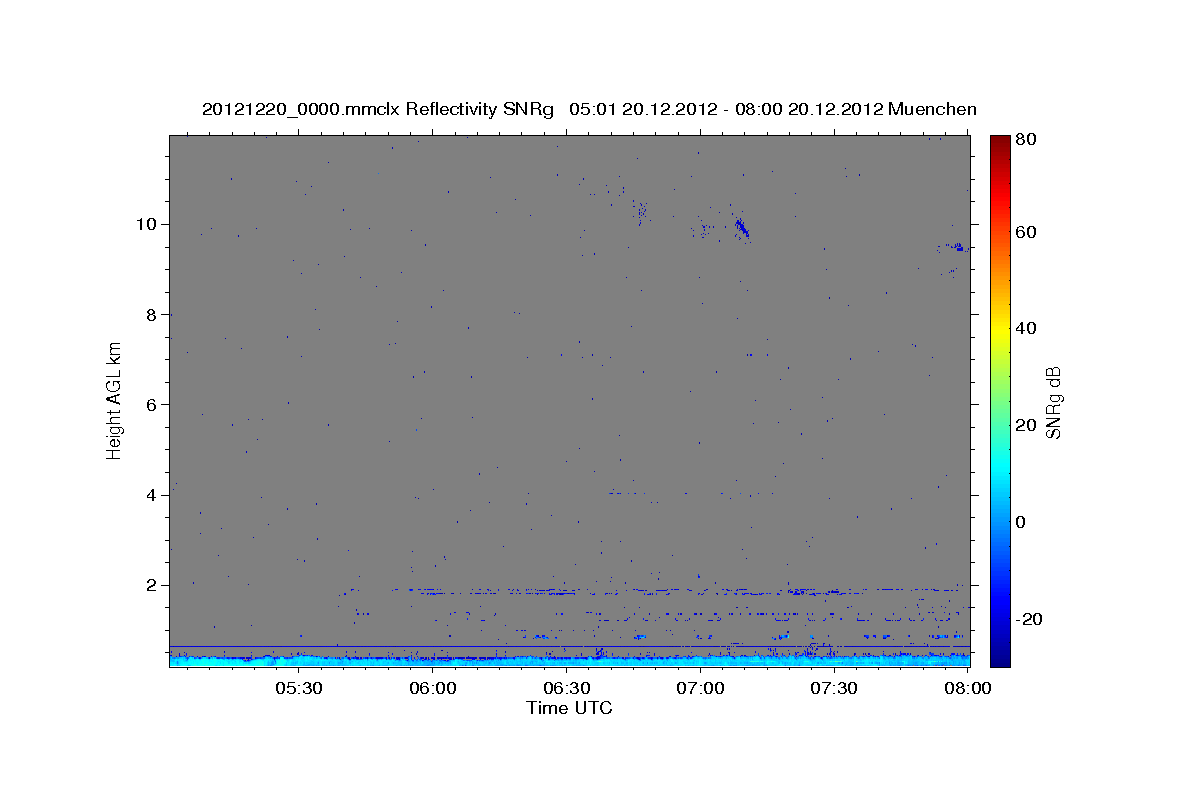Click the dark red top of the colorbar
This screenshot has width=1200, height=800.
(x=1000, y=142)
